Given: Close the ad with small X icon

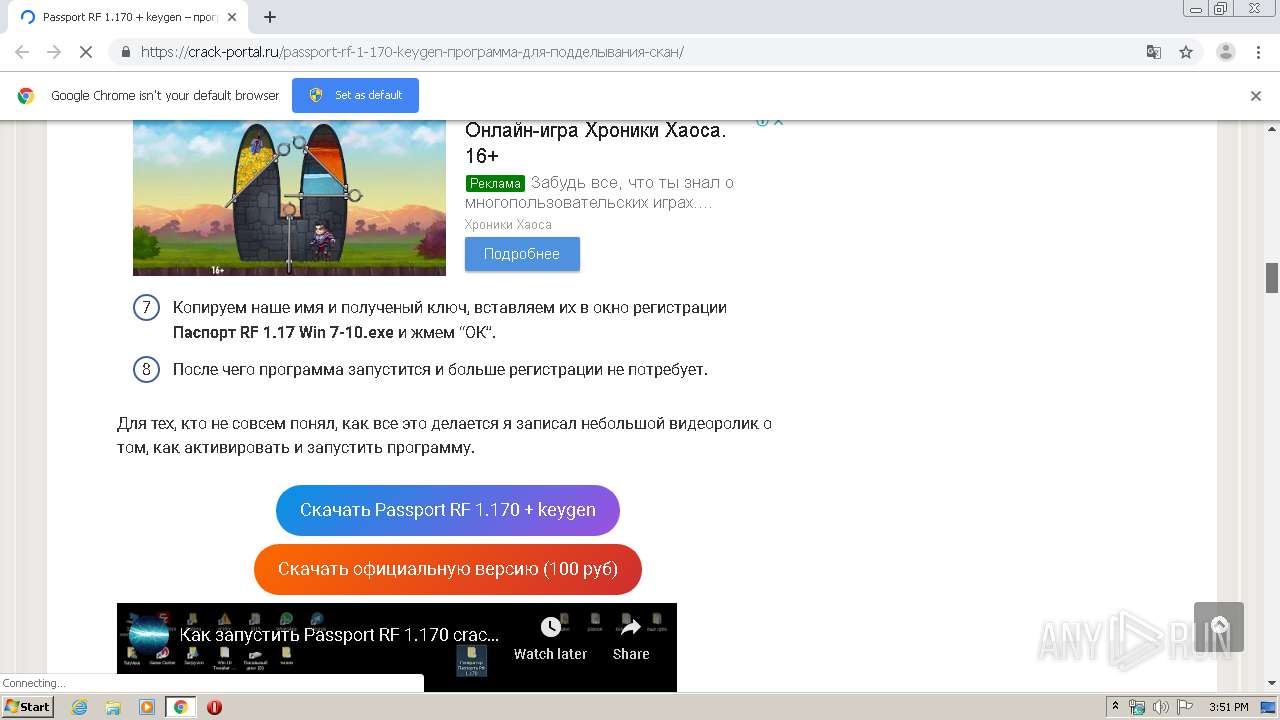Looking at the screenshot, I should coord(778,122).
